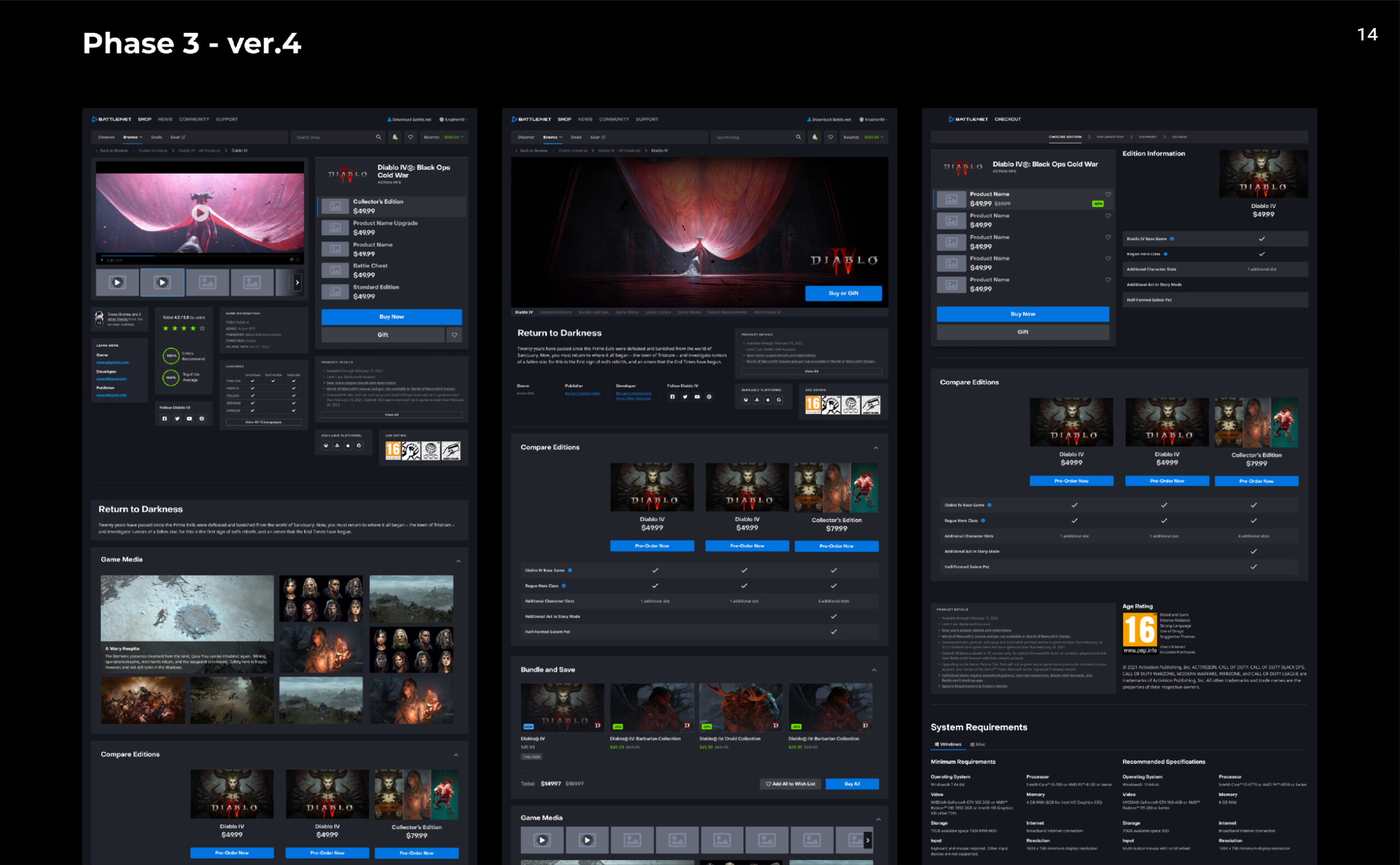Jump to System Requirements tab in middle mockup
The width and height of the screenshot is (1400, 865).
pyautogui.click(x=727, y=312)
